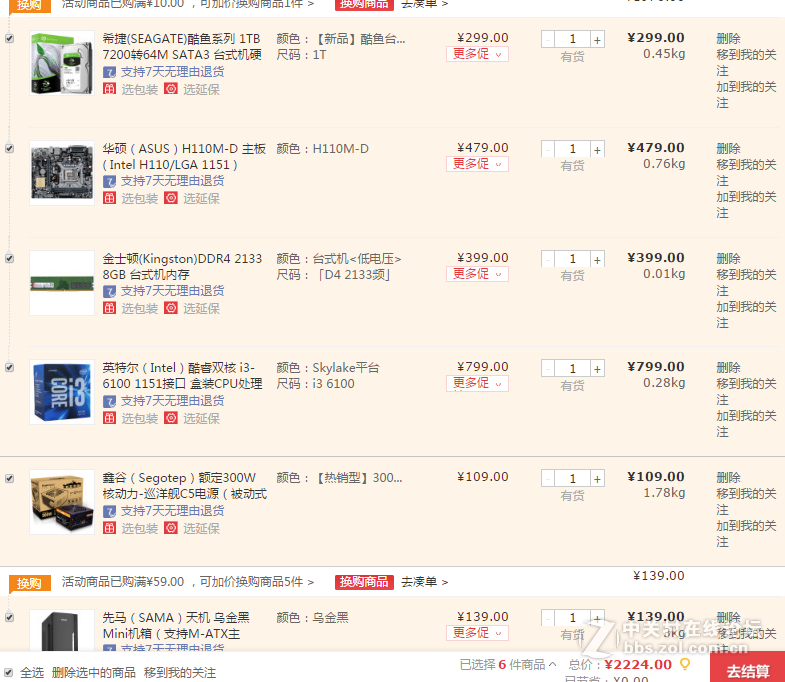Click gift package icon under Kingston memory
This screenshot has height=682, width=785.
pos(109,308)
